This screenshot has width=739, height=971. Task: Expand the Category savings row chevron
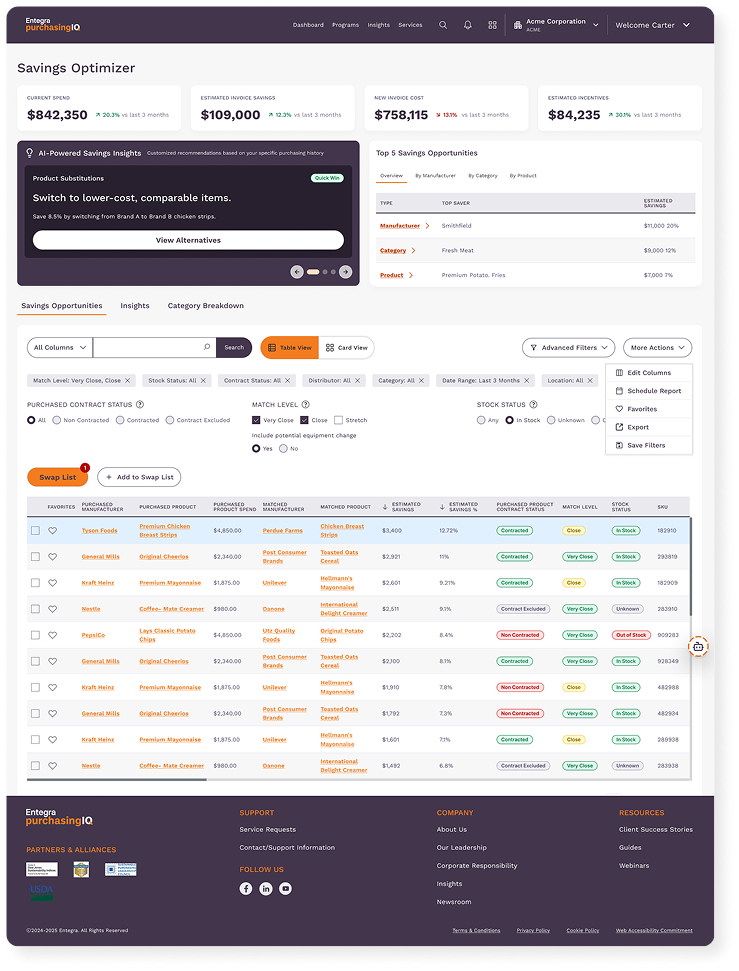pos(414,251)
